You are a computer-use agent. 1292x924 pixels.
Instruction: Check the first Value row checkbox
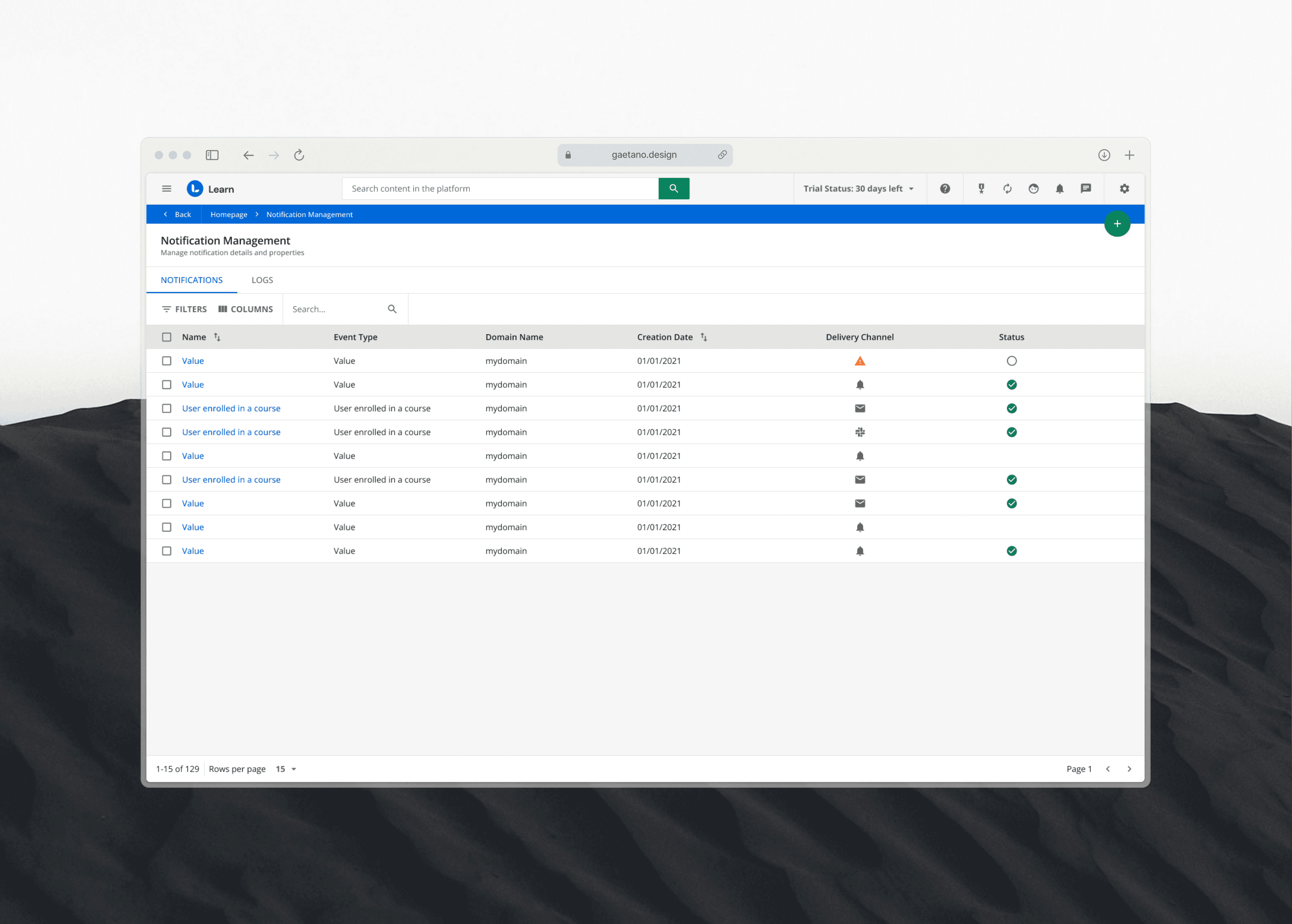tap(167, 361)
